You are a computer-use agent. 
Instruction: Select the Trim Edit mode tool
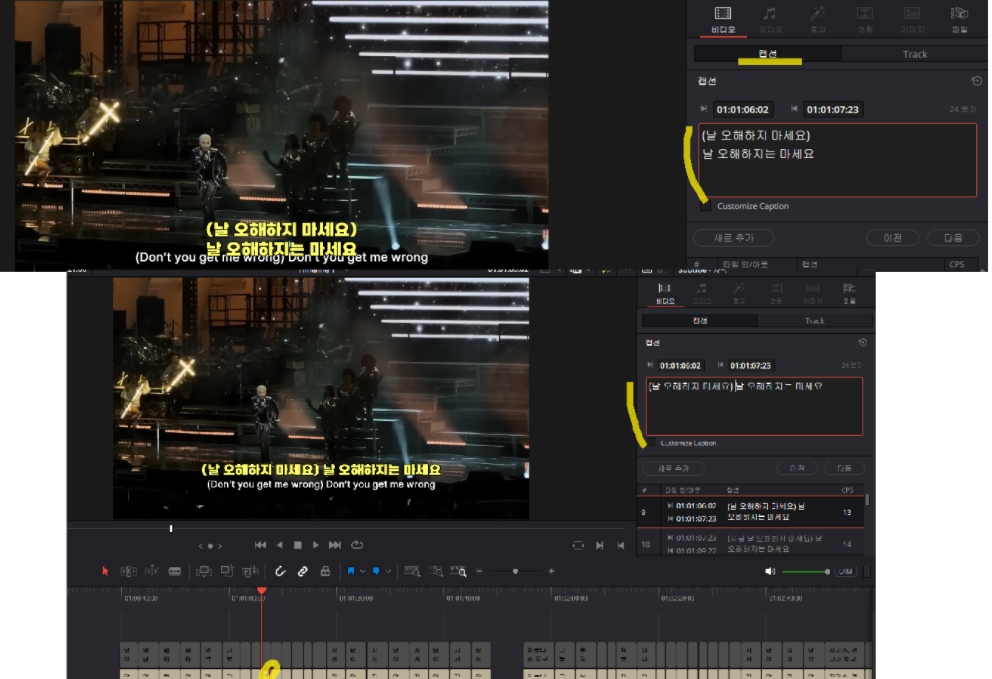click(x=128, y=571)
